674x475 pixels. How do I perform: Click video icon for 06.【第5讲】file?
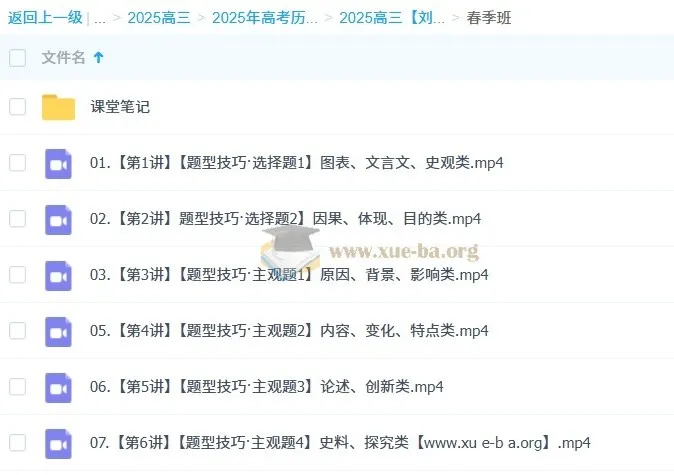pyautogui.click(x=58, y=387)
